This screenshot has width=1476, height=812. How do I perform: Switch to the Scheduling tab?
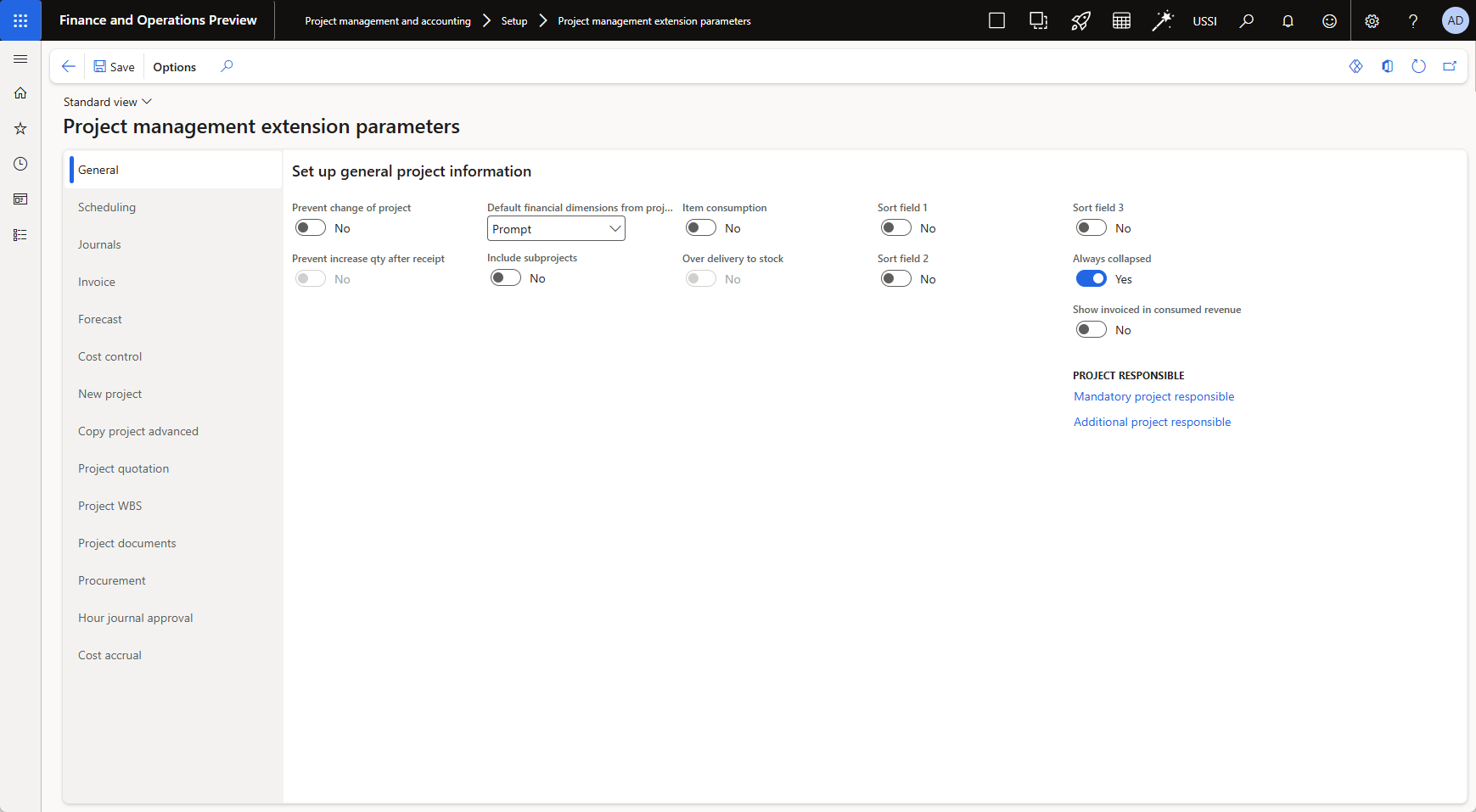107,207
